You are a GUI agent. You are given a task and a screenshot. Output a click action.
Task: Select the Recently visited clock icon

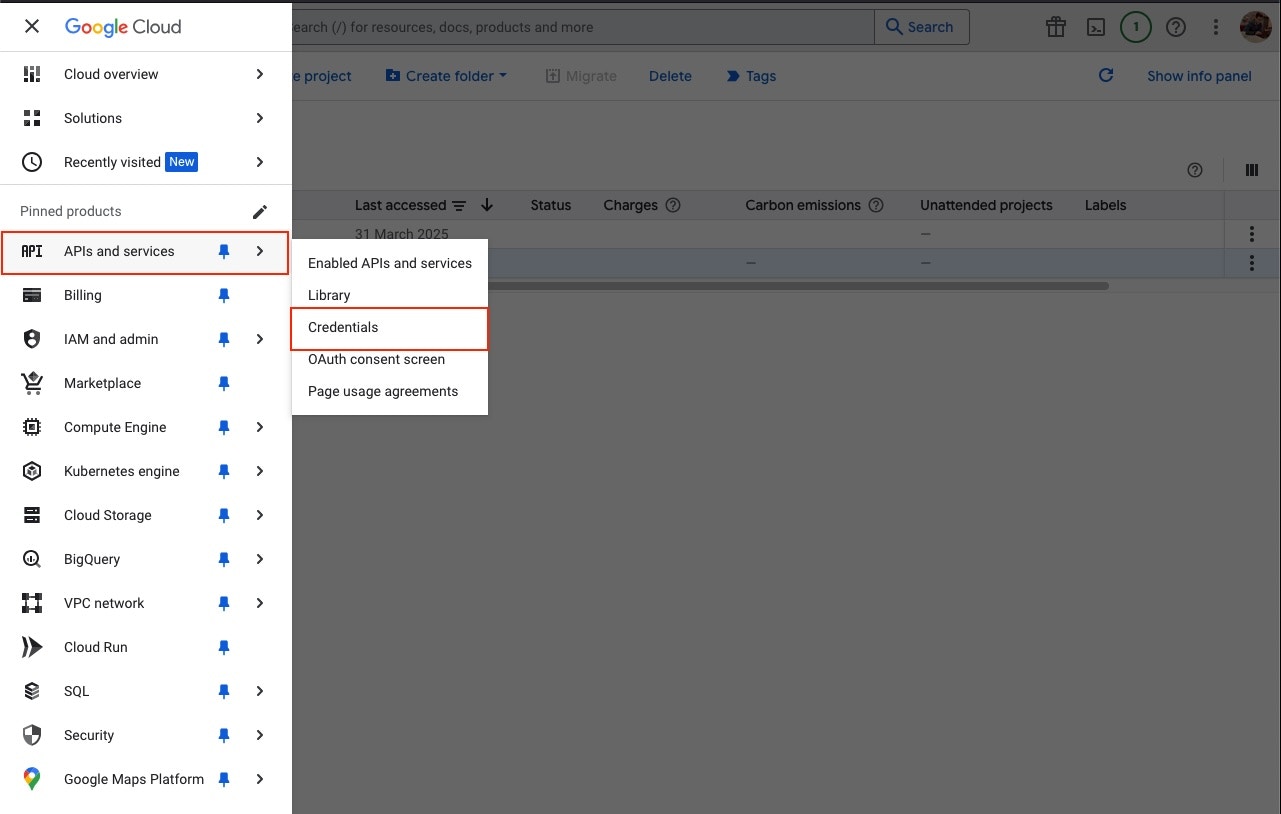tap(32, 162)
